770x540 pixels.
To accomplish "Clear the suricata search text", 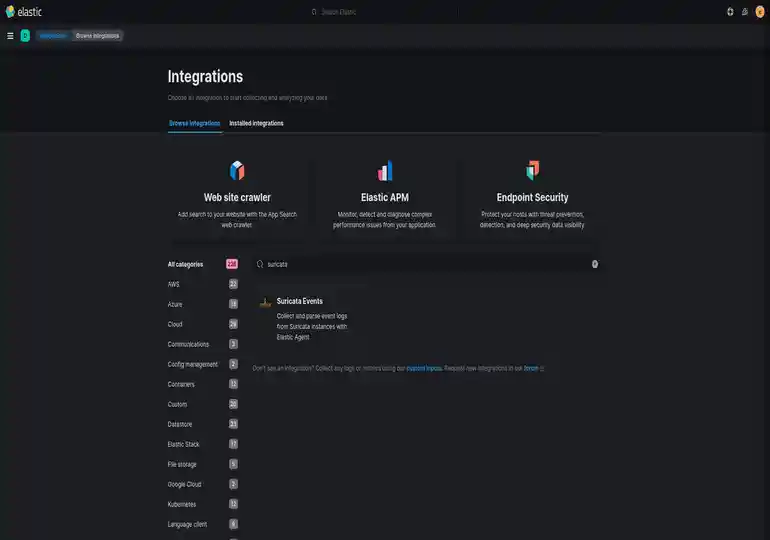I will tap(595, 264).
